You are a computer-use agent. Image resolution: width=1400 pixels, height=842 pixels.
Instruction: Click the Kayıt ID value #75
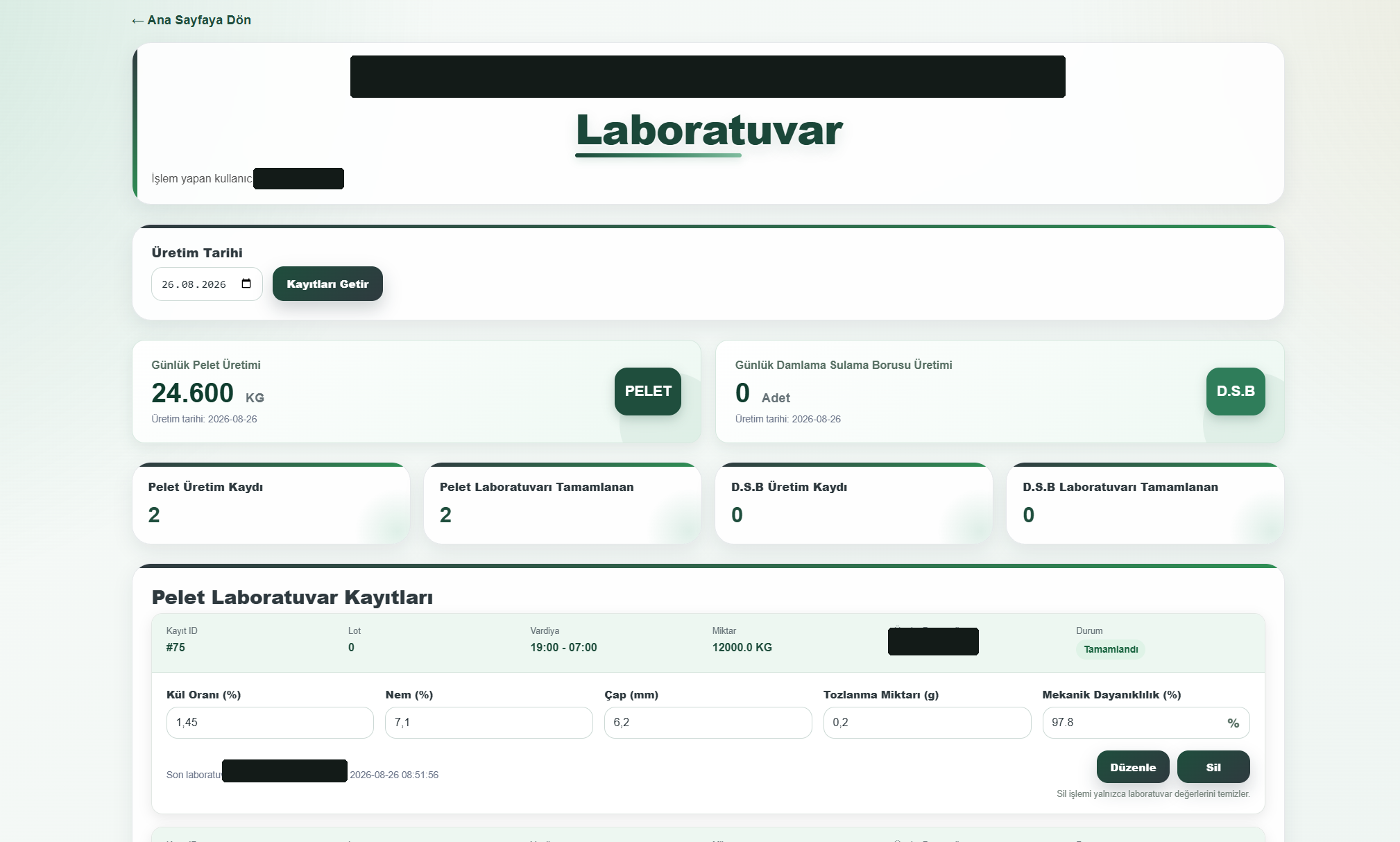point(176,647)
